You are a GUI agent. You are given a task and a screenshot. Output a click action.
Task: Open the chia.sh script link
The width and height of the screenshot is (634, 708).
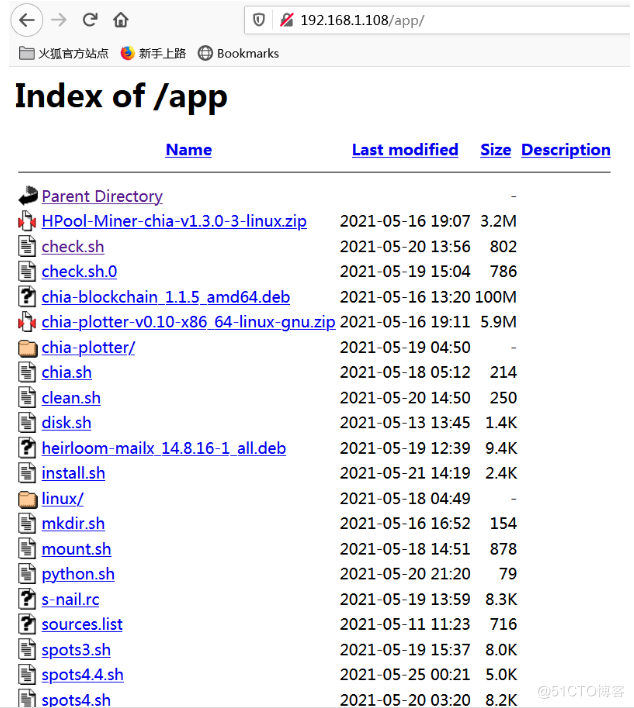(66, 373)
